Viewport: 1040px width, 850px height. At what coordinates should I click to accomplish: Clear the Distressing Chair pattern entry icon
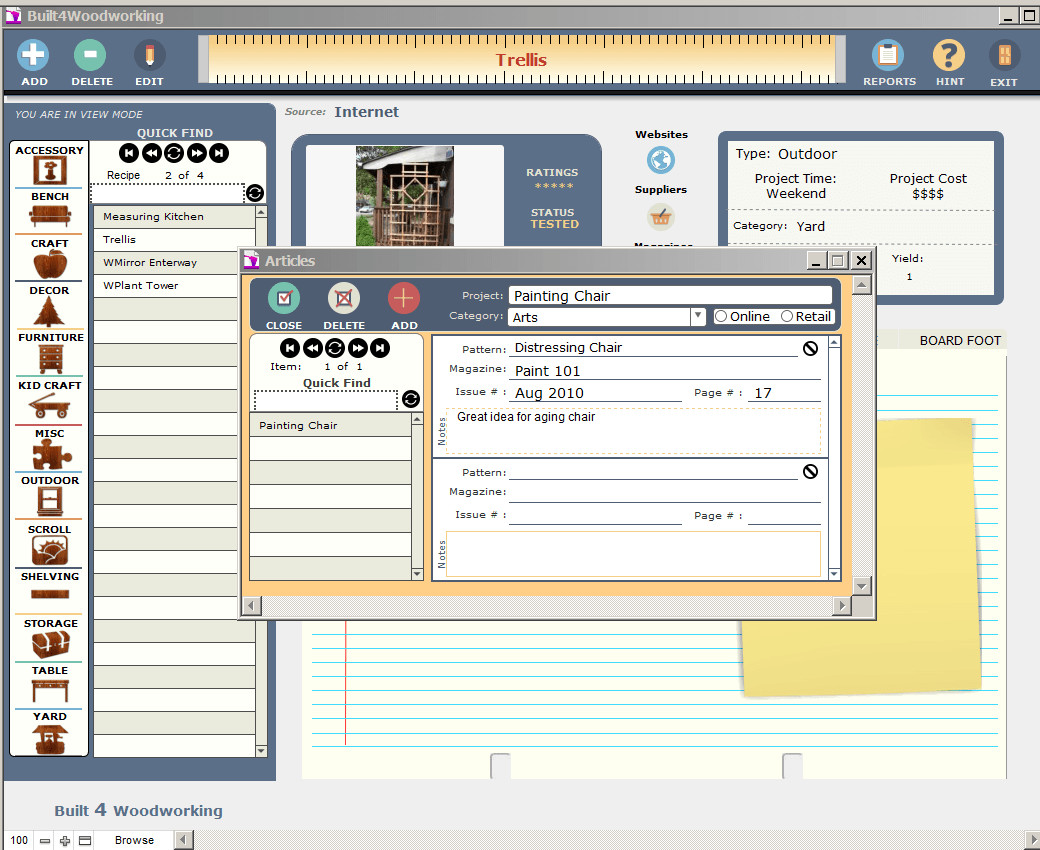coord(810,348)
